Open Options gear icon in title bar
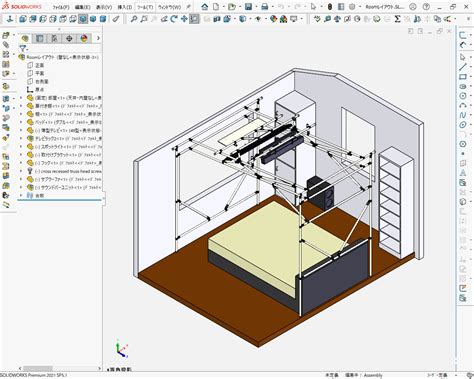The height and width of the screenshot is (379, 474). click(x=352, y=7)
